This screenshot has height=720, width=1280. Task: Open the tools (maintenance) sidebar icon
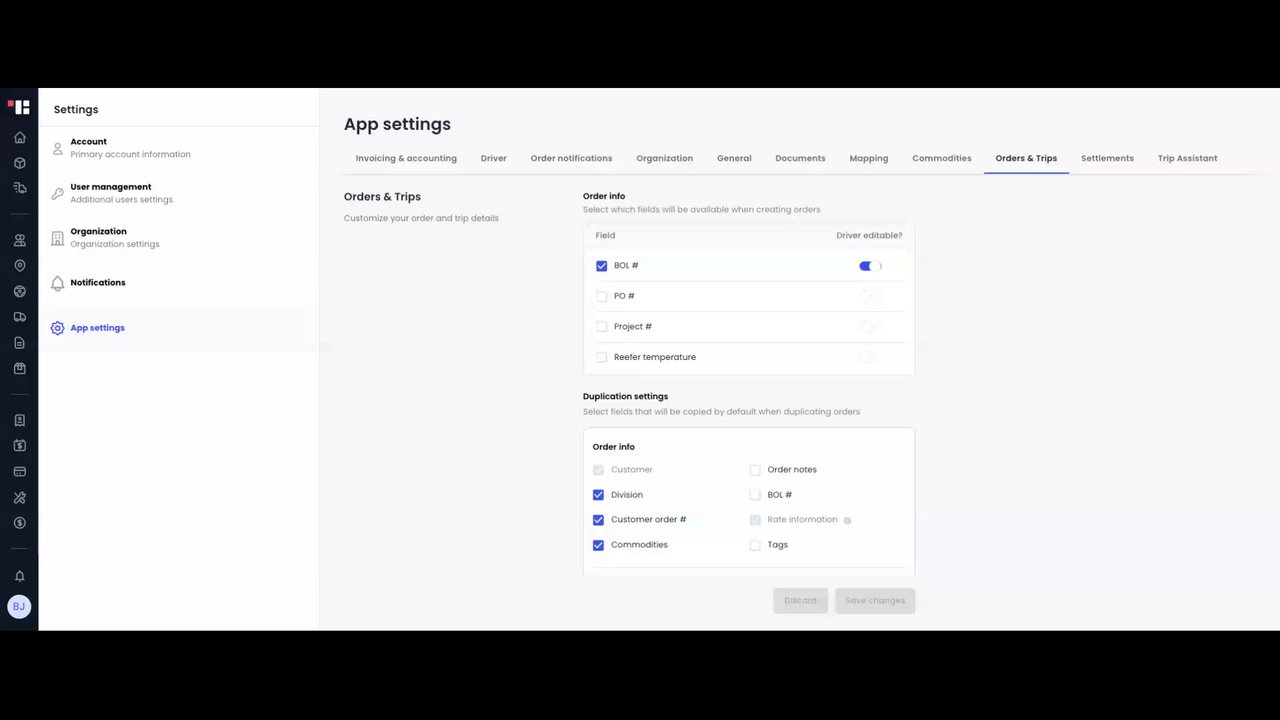[x=19, y=497]
